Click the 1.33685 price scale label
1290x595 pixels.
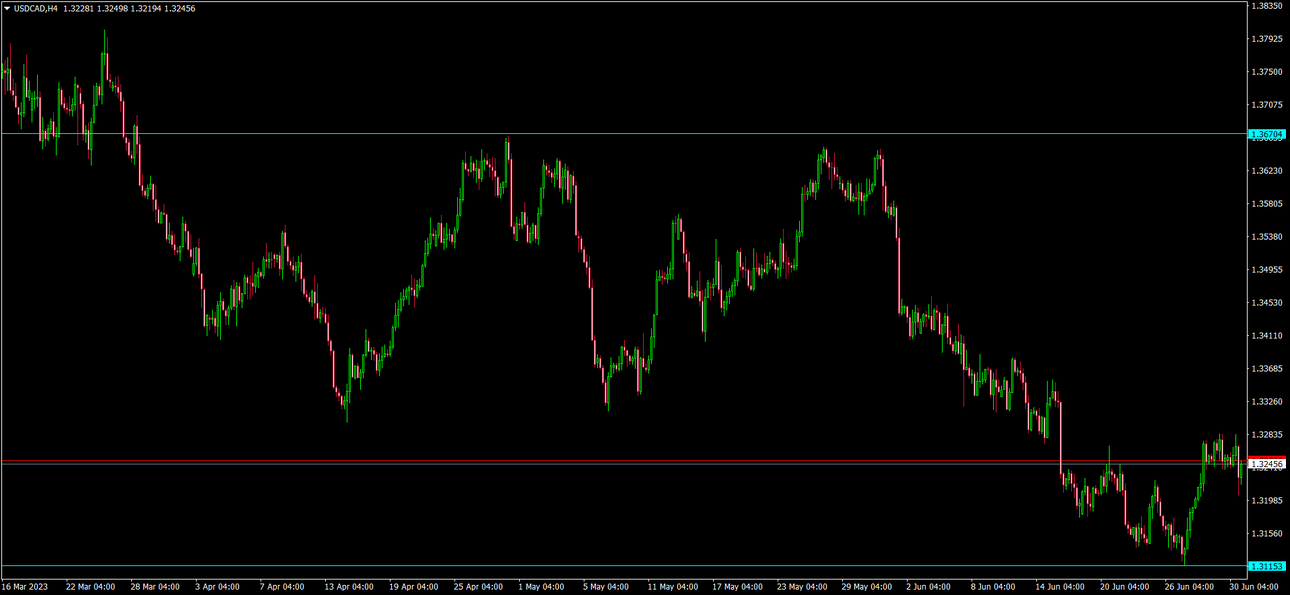click(1267, 368)
